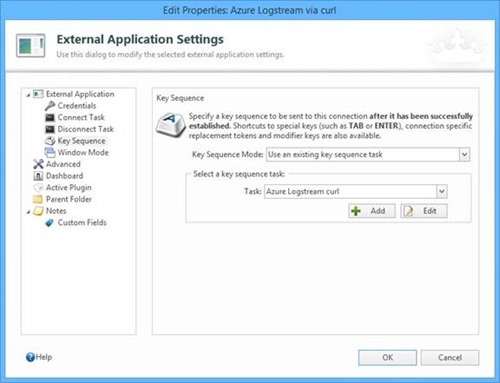Select the Disconnect Task tree item
The image size is (500, 383).
pos(85,129)
